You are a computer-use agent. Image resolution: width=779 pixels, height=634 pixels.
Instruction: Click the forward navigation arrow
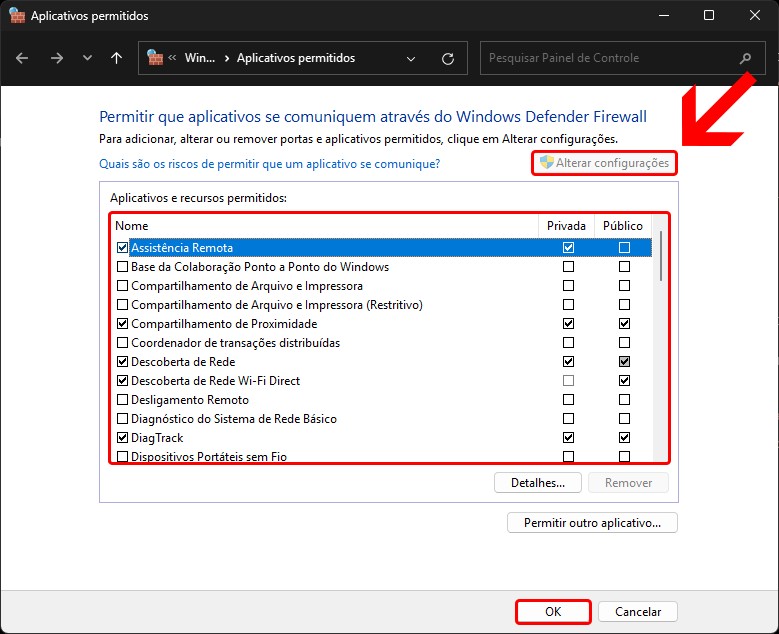pyautogui.click(x=57, y=58)
